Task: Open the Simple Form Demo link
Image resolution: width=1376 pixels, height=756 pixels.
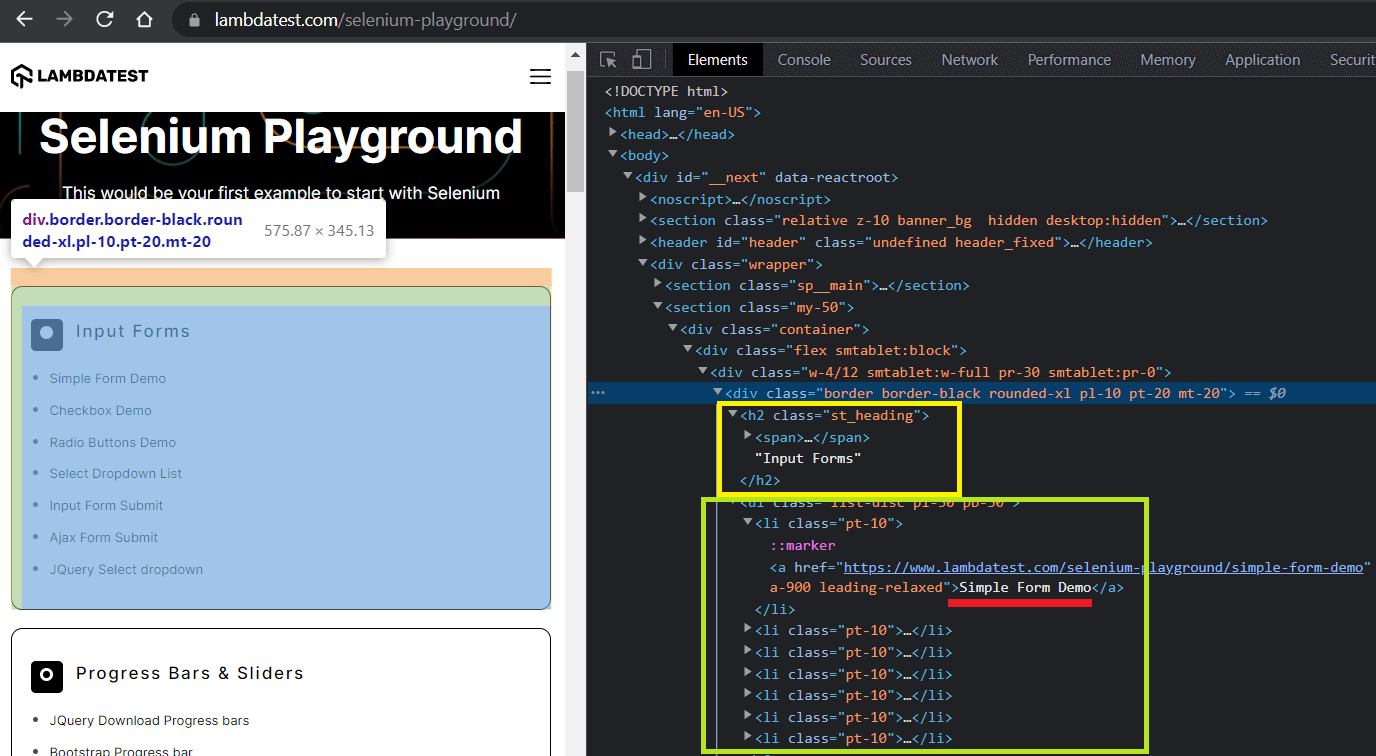Action: pos(107,378)
